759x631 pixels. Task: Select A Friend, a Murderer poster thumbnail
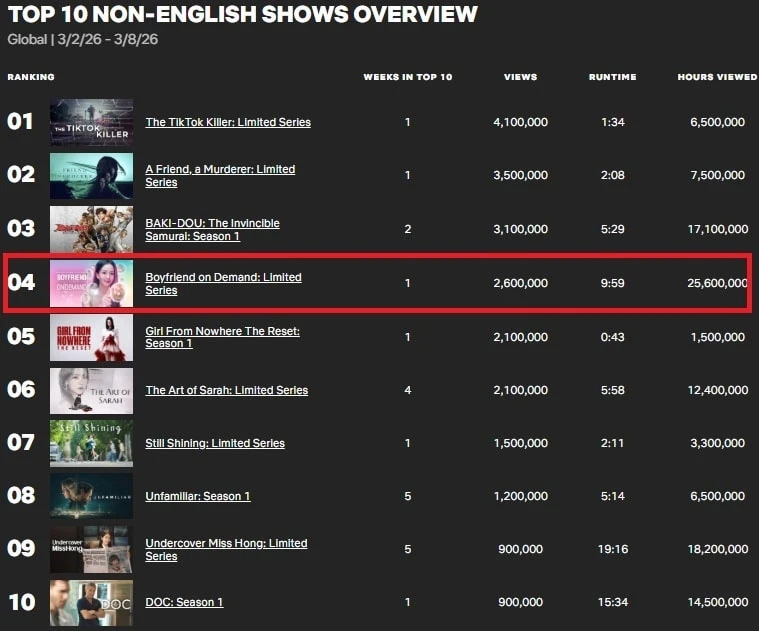[x=91, y=176]
